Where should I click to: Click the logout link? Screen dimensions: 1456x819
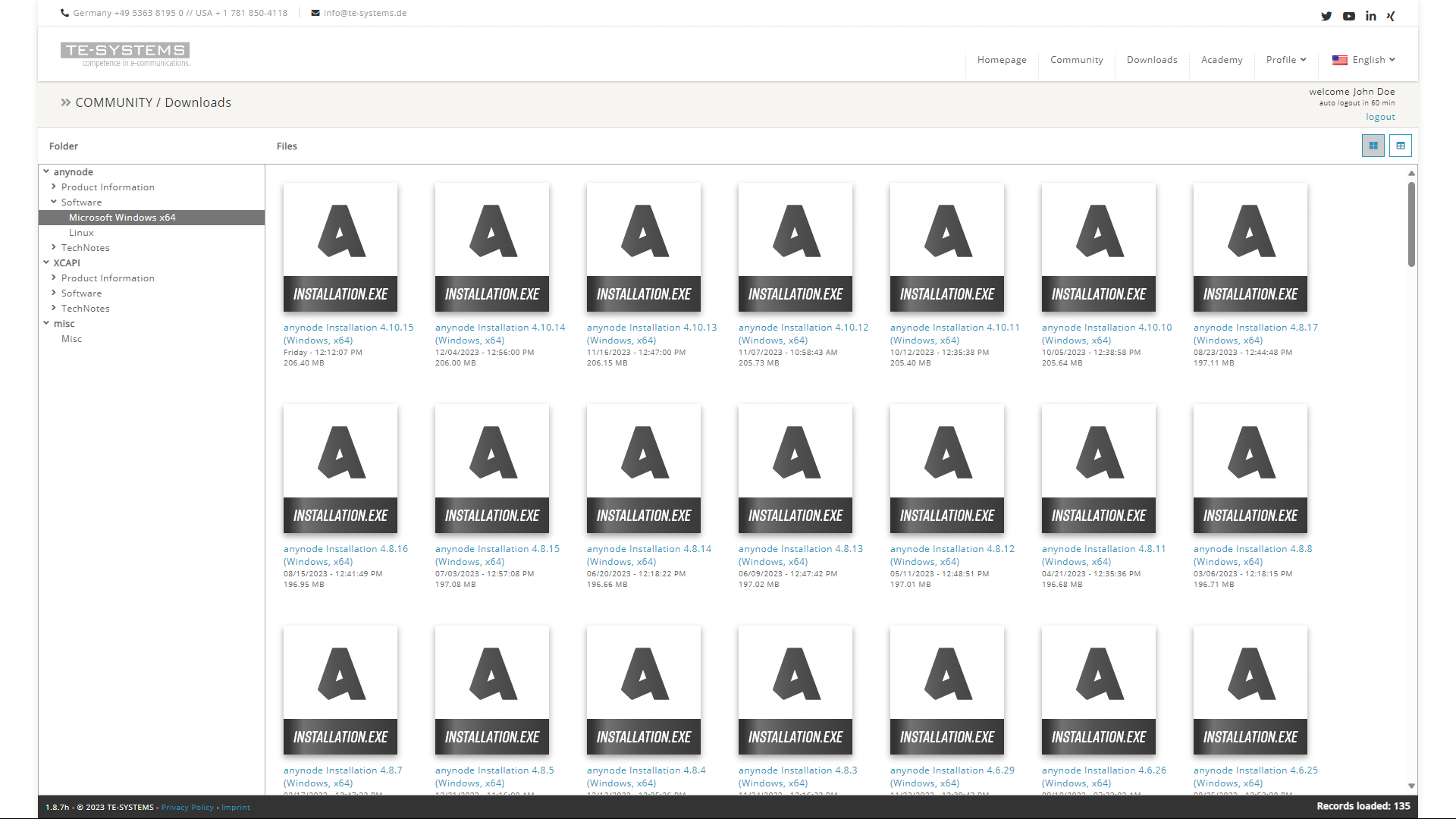point(1380,117)
